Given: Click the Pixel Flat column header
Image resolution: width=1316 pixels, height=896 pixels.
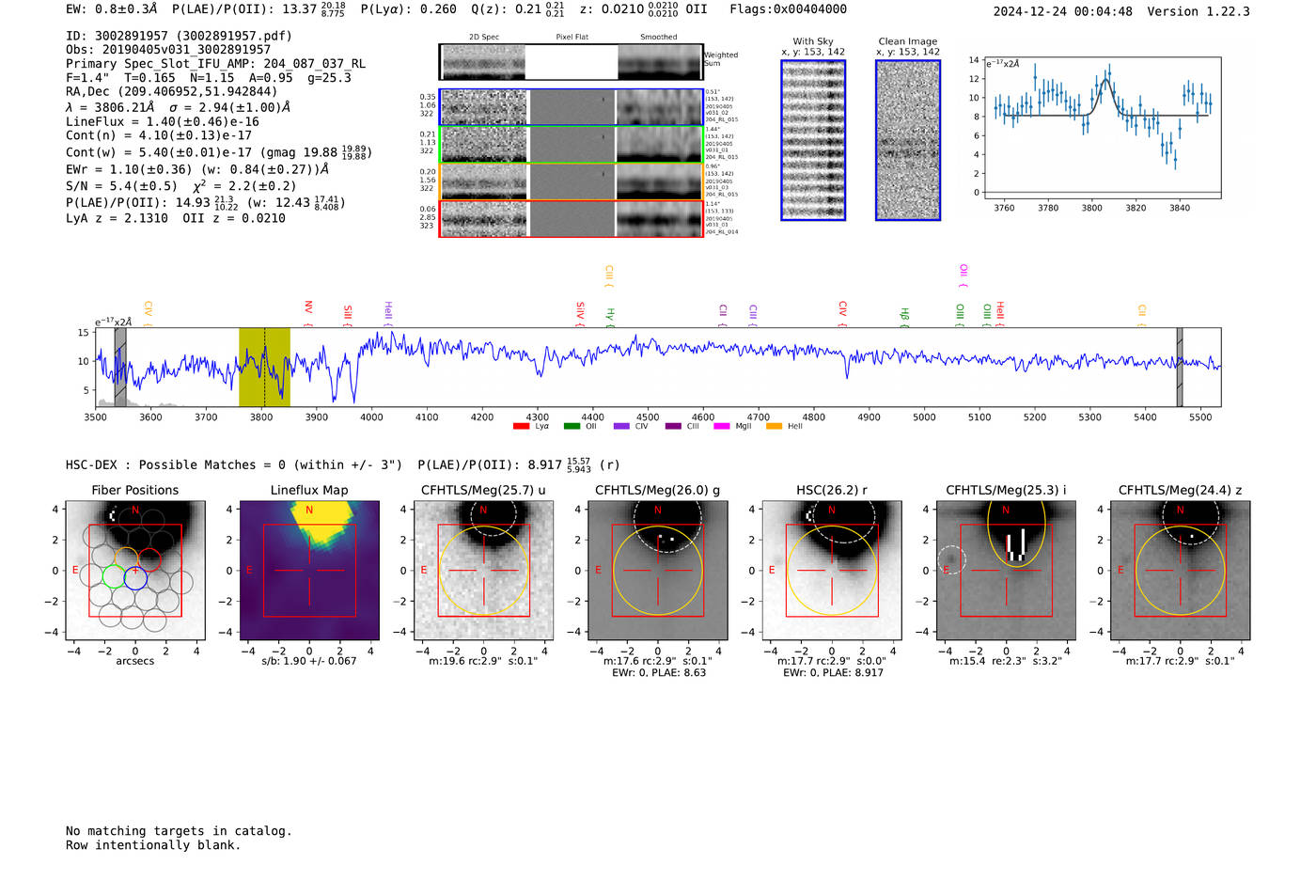Looking at the screenshot, I should [x=572, y=38].
